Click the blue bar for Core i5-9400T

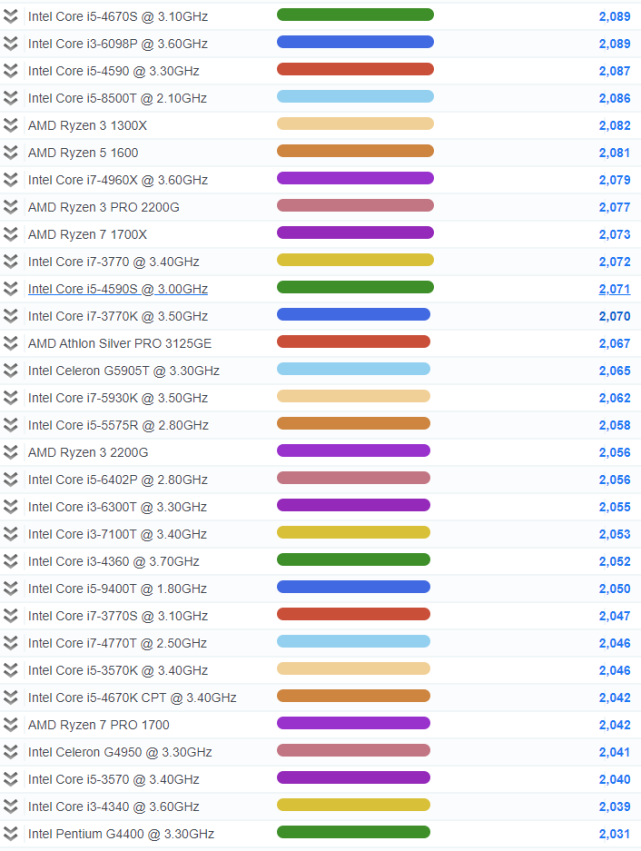pos(353,587)
